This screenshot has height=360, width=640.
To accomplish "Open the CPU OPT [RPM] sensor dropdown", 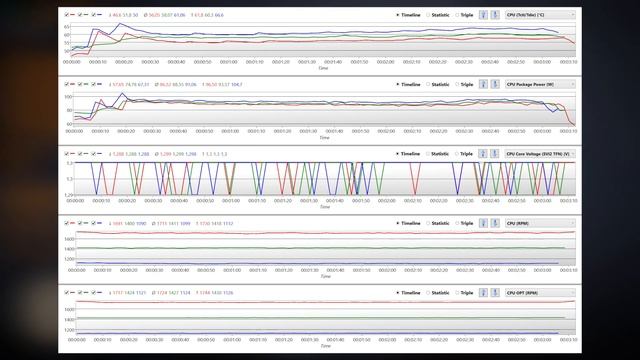I will tap(540, 292).
